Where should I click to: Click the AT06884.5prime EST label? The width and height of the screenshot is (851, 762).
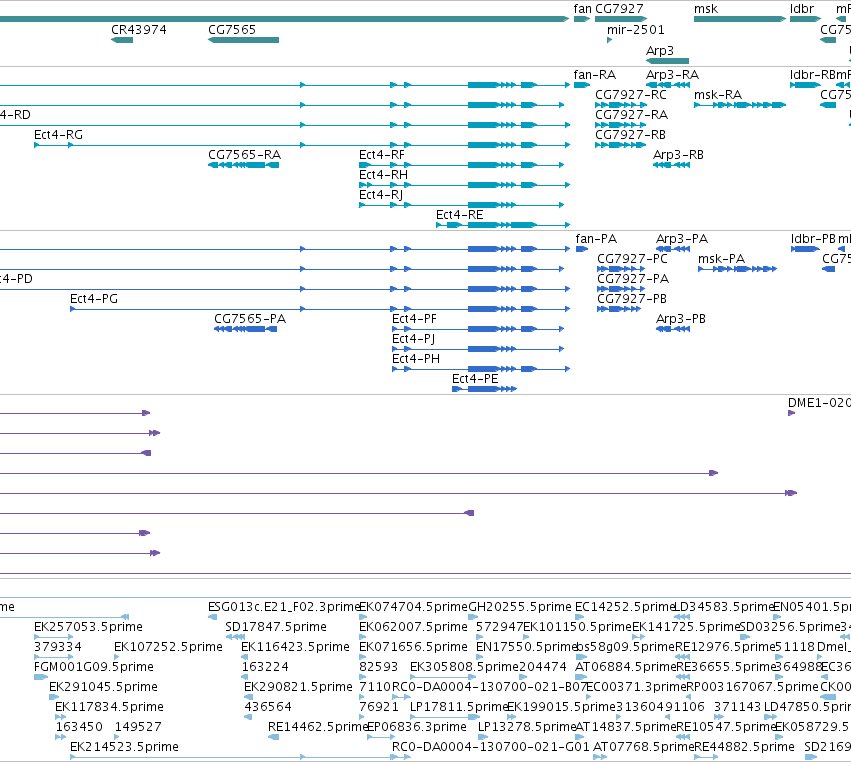click(x=625, y=667)
